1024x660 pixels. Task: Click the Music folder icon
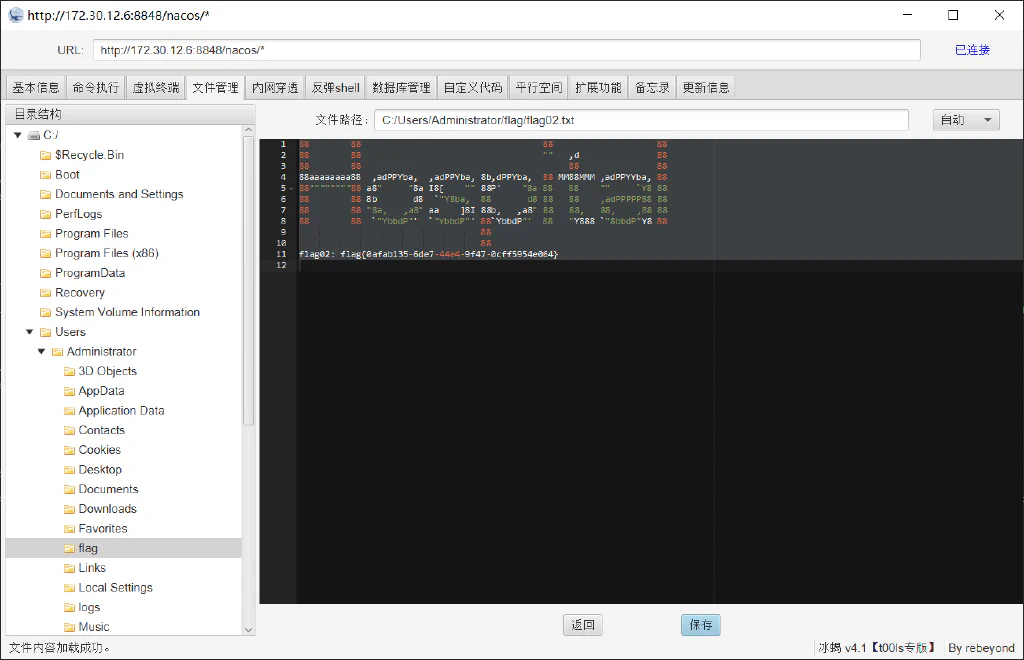click(69, 627)
